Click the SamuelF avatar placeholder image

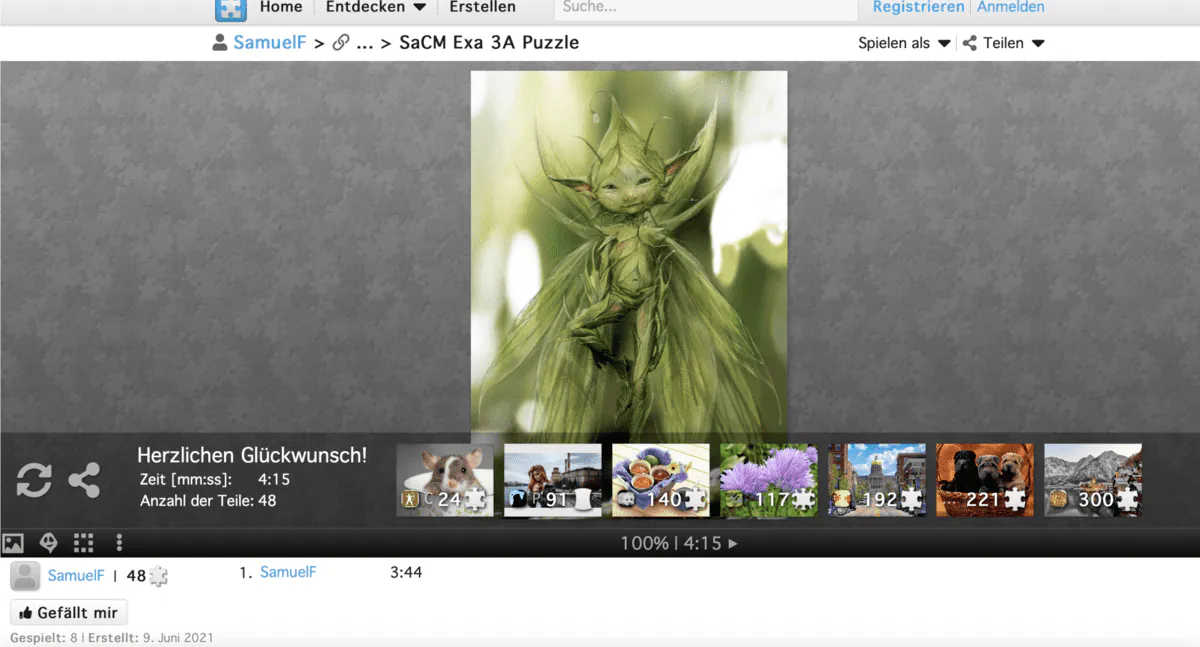click(25, 576)
